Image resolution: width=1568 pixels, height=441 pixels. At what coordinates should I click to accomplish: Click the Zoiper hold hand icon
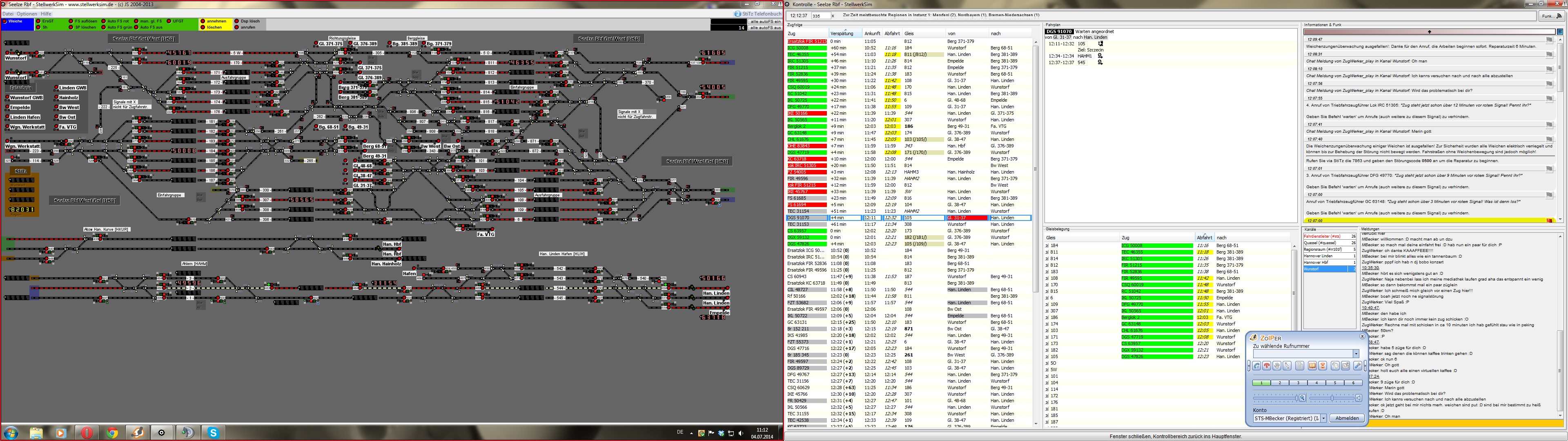(1277, 366)
